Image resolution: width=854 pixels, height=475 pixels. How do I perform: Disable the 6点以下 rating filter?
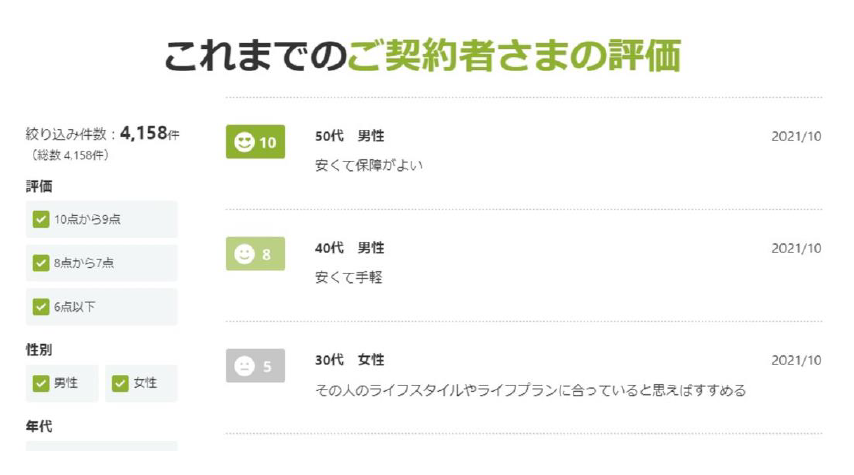coord(41,307)
